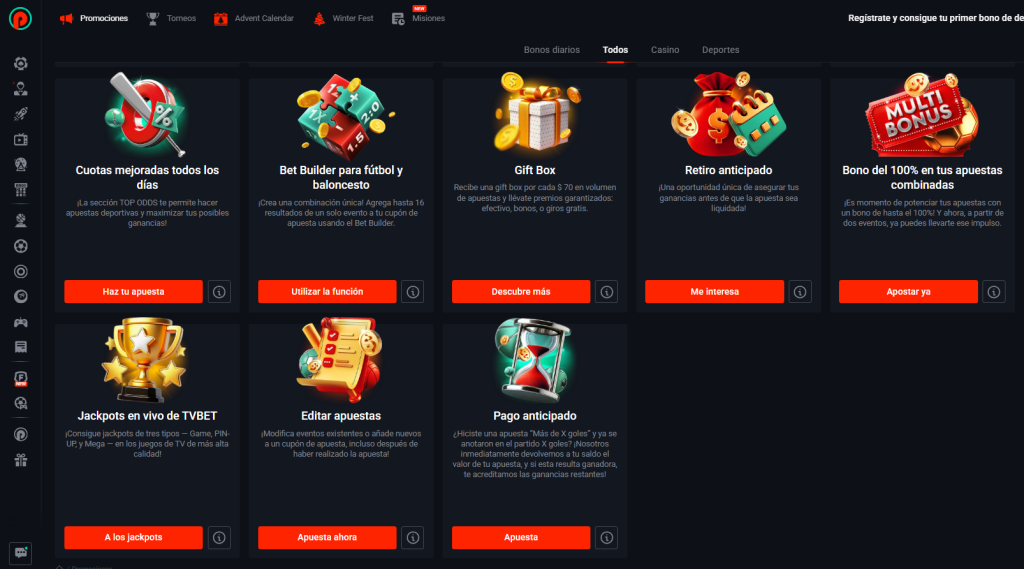Image resolution: width=1024 pixels, height=569 pixels.
Task: Open the rocket crash games sidebar icon
Action: tap(21, 114)
